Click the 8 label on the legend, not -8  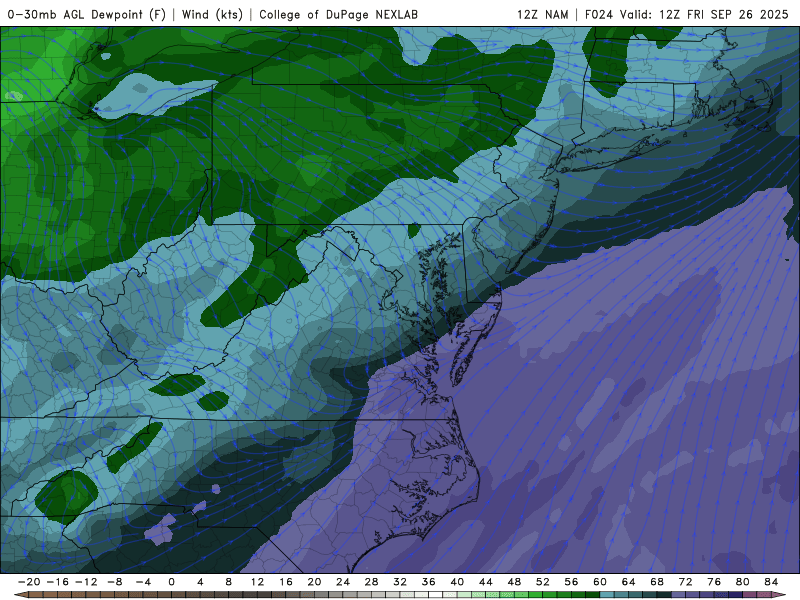pos(229,582)
